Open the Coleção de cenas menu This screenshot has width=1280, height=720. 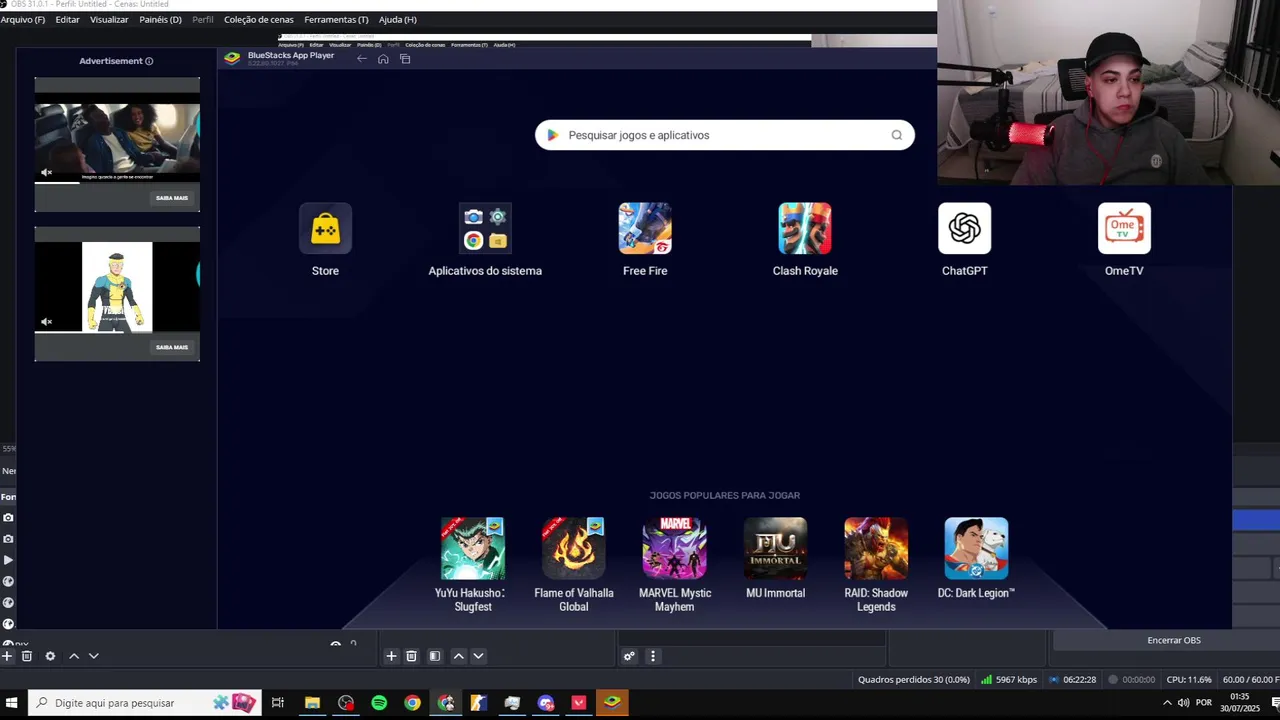(259, 20)
